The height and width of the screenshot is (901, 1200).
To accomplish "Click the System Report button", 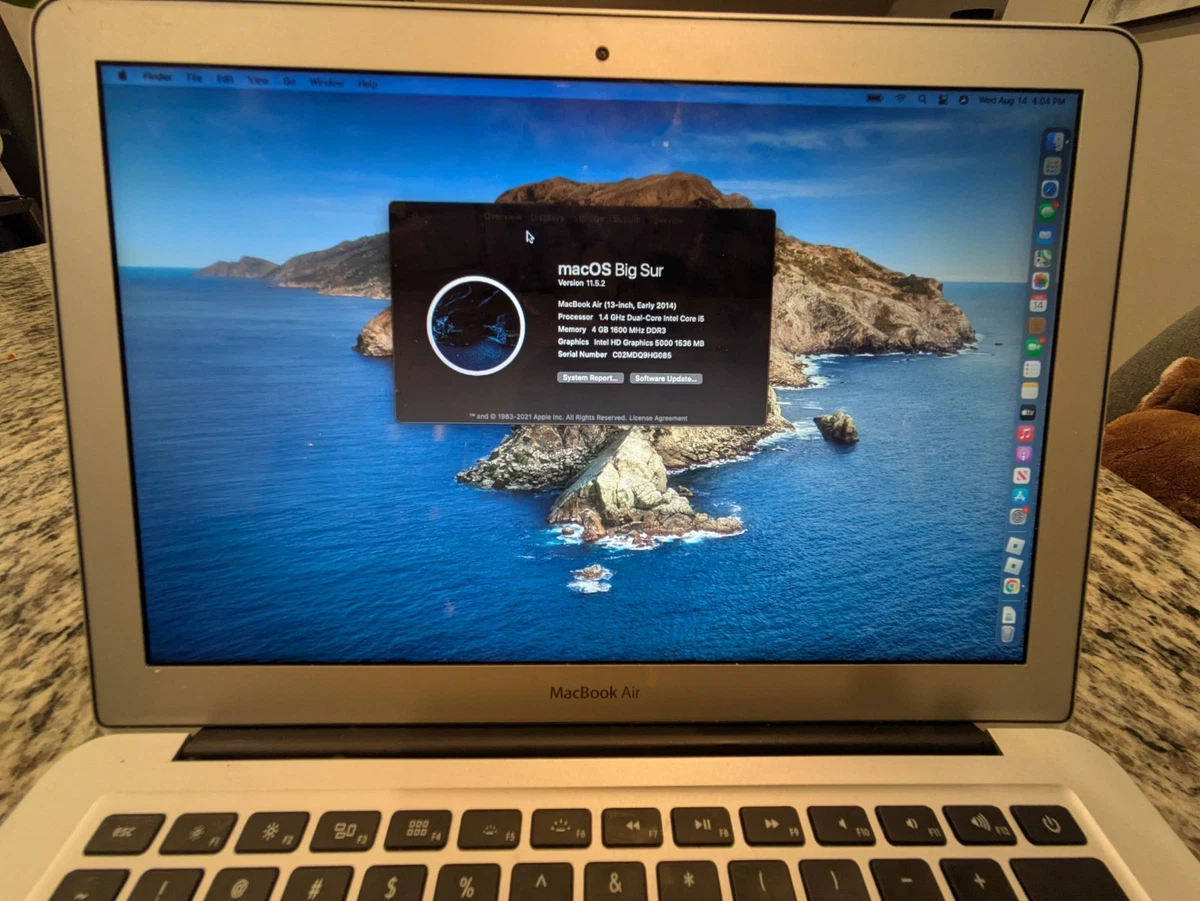I will (x=590, y=379).
